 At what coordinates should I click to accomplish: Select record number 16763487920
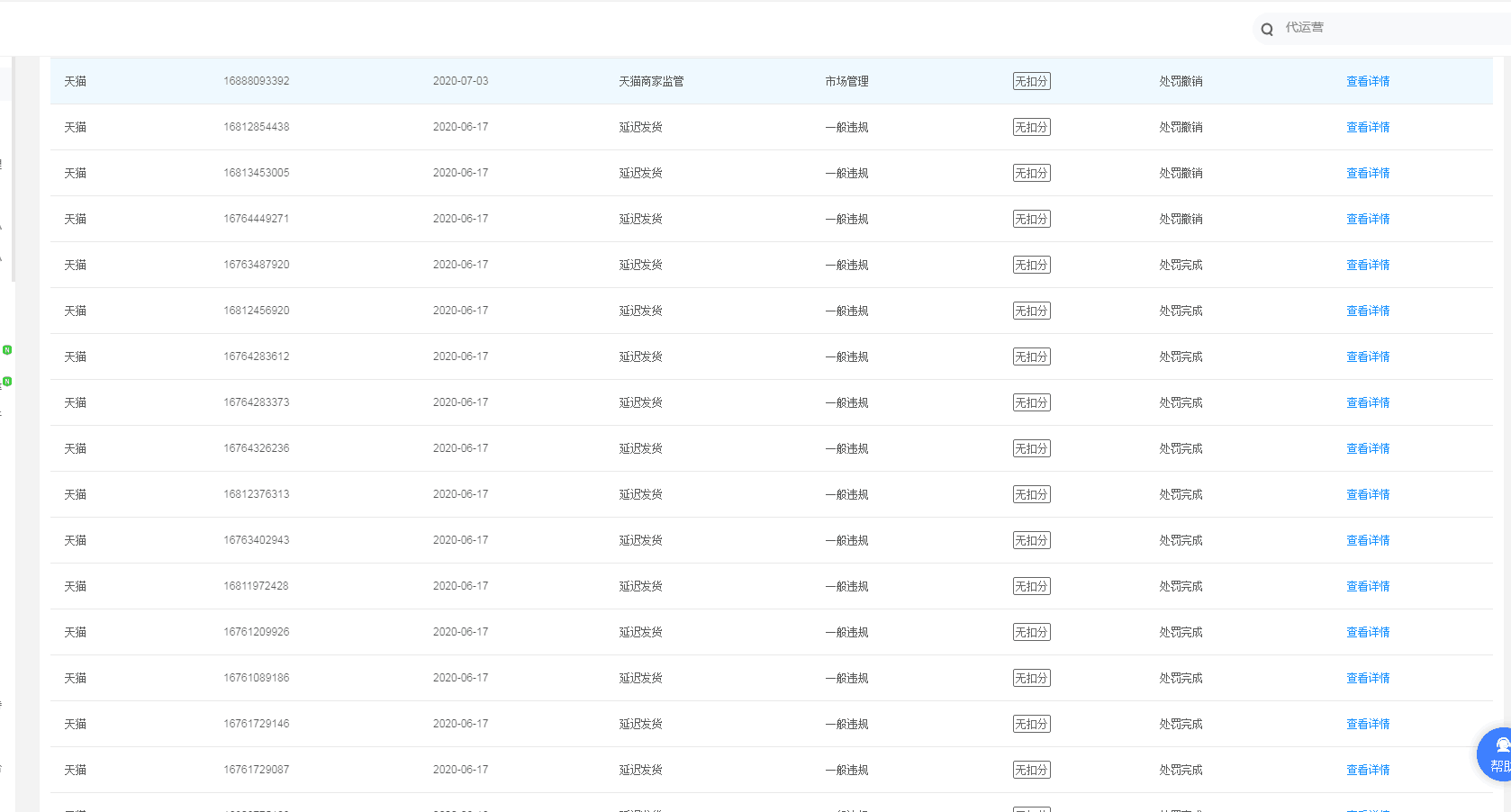pos(257,265)
